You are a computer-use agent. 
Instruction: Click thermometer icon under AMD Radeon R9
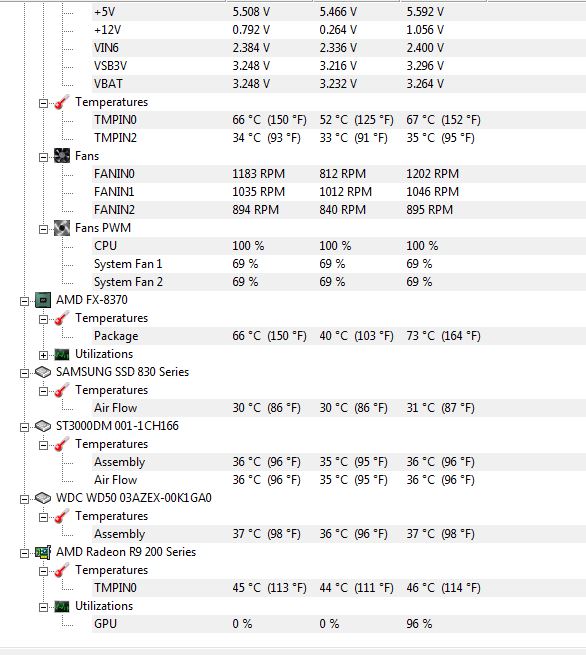(x=62, y=570)
